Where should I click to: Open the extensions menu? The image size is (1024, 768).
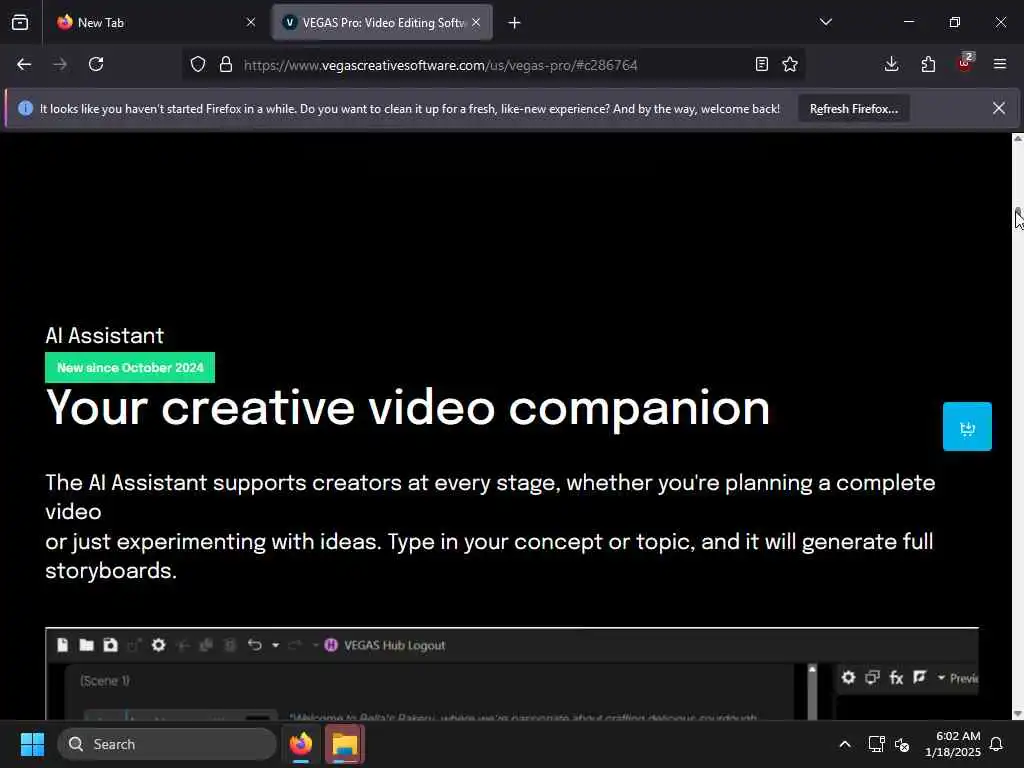tap(928, 64)
